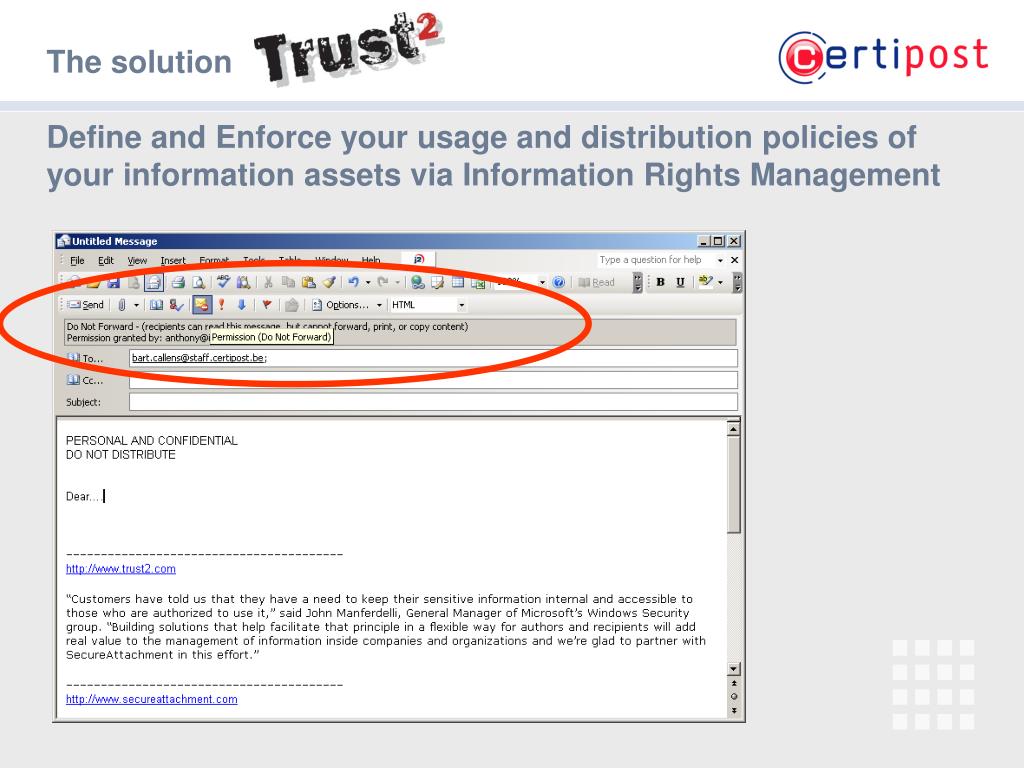The height and width of the screenshot is (768, 1024).
Task: Click into the Subject field
Action: coord(434,402)
